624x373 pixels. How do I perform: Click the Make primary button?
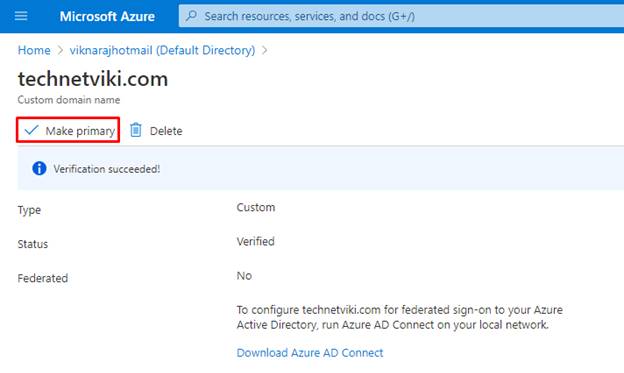point(68,130)
